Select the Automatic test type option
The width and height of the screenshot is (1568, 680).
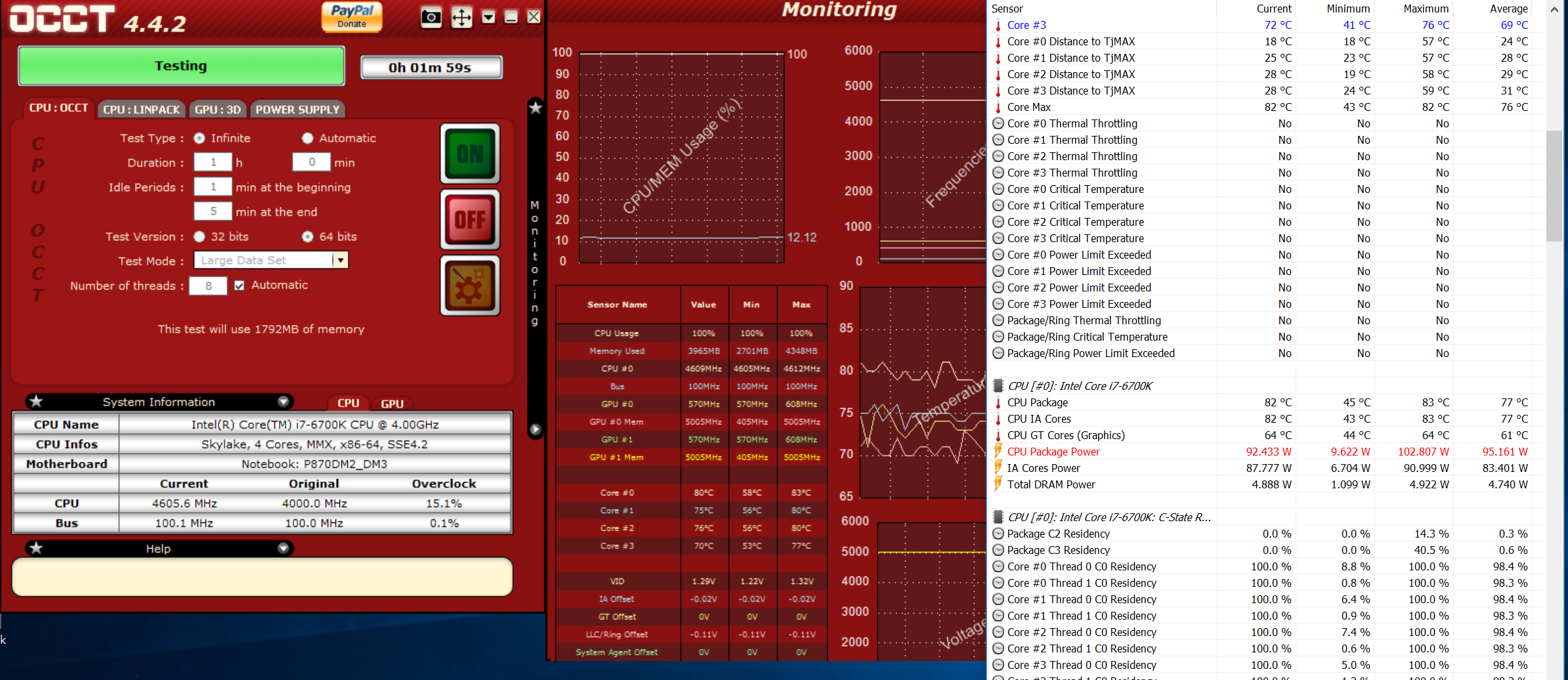pyautogui.click(x=307, y=138)
